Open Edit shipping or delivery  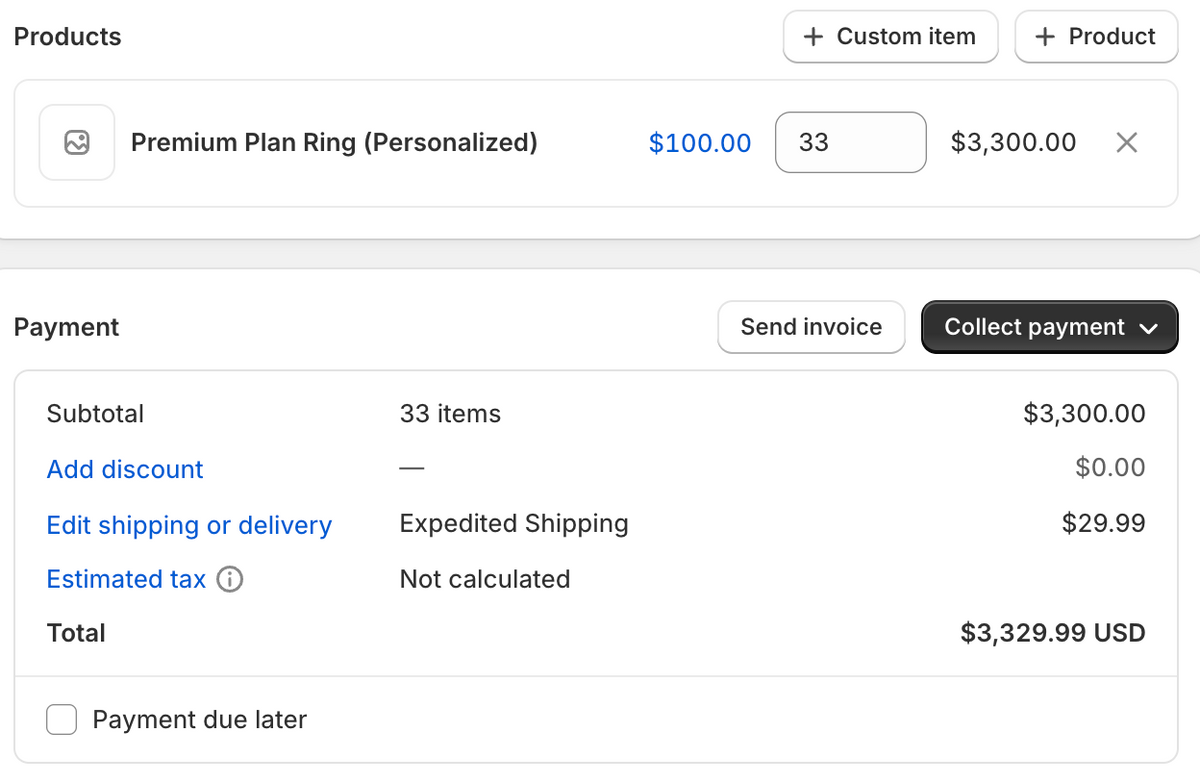pyautogui.click(x=189, y=525)
